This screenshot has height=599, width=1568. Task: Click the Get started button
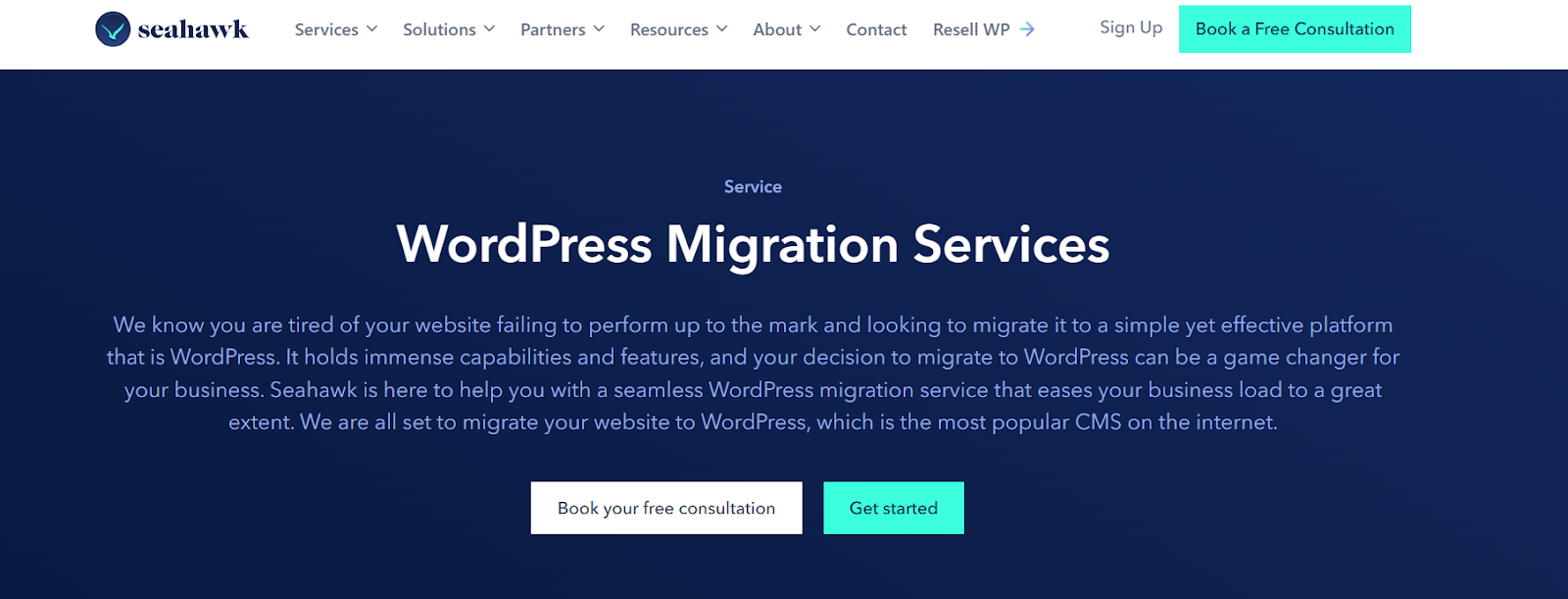pos(894,508)
